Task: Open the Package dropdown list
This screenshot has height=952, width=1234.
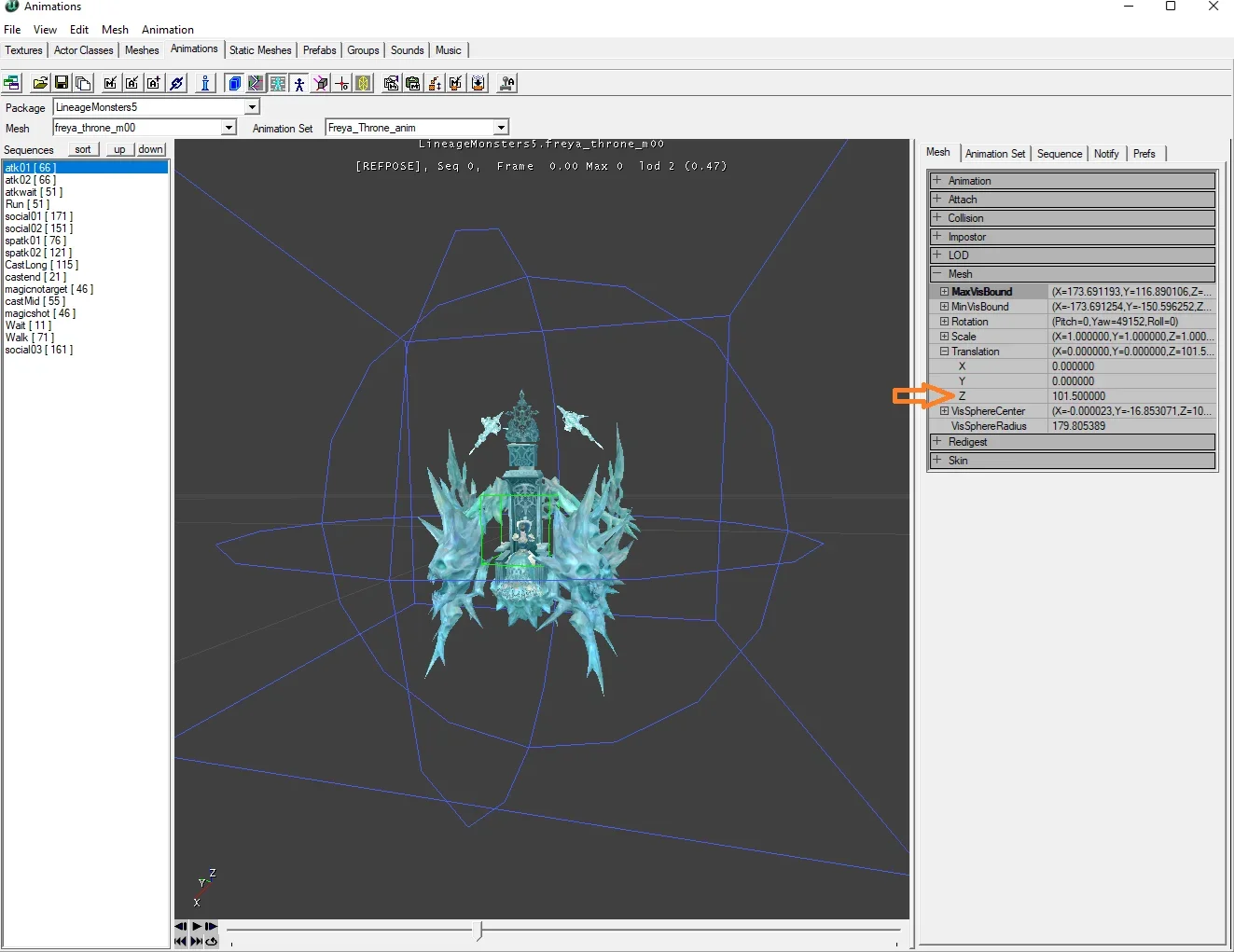Action: [x=252, y=107]
